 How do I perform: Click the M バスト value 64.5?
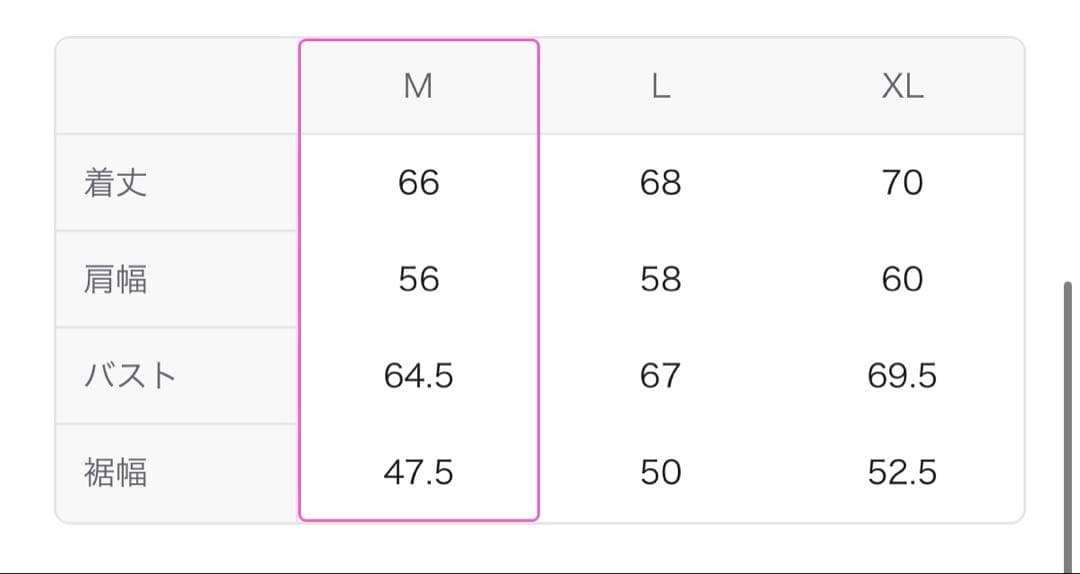418,376
